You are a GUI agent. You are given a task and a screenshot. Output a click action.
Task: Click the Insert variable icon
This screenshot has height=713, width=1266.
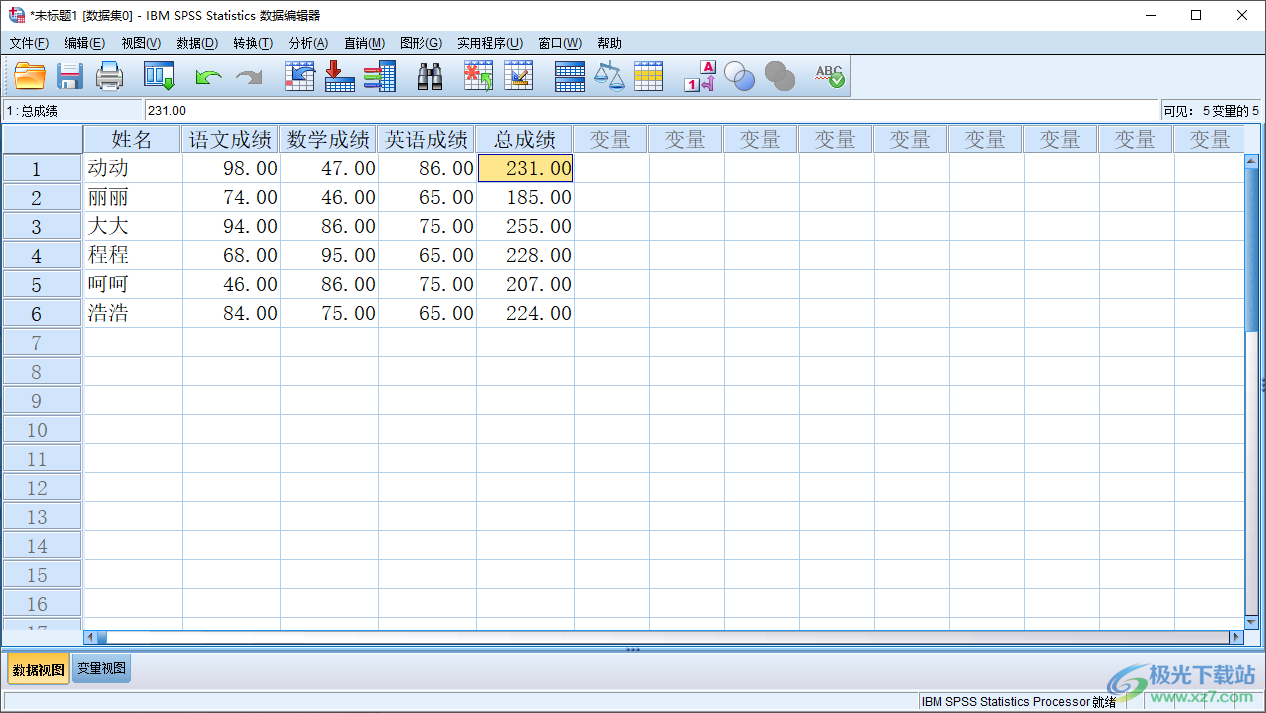point(519,76)
